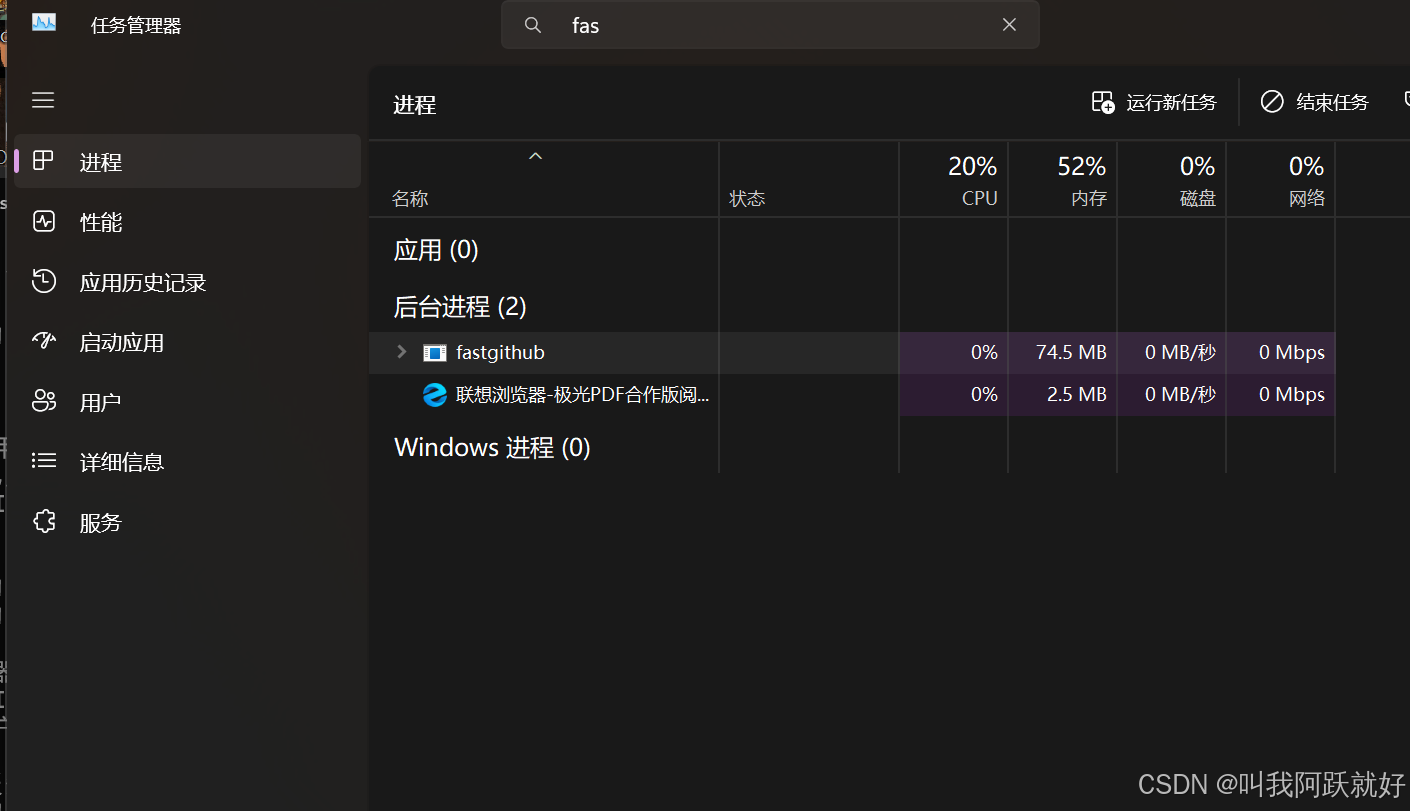Collapse the navigation sidebar via hamburger menu
This screenshot has width=1410, height=811.
click(43, 100)
